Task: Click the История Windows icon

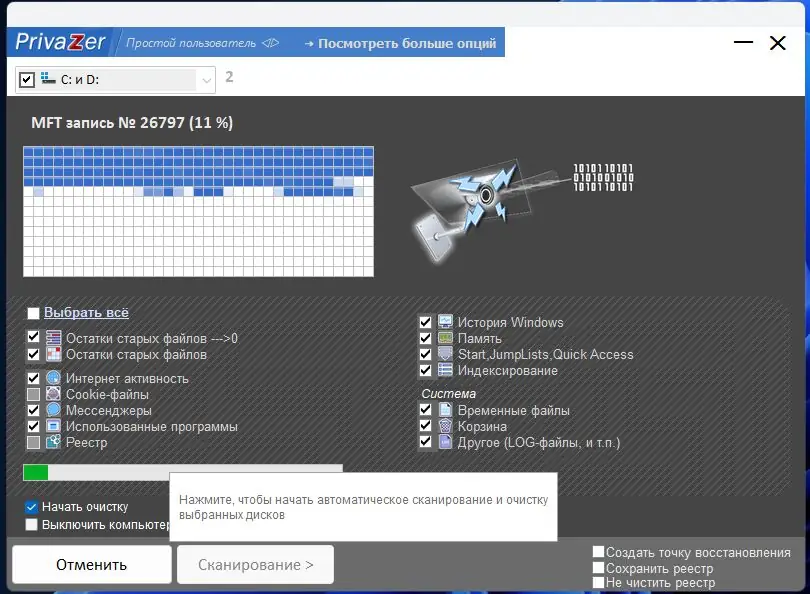Action: pos(445,322)
